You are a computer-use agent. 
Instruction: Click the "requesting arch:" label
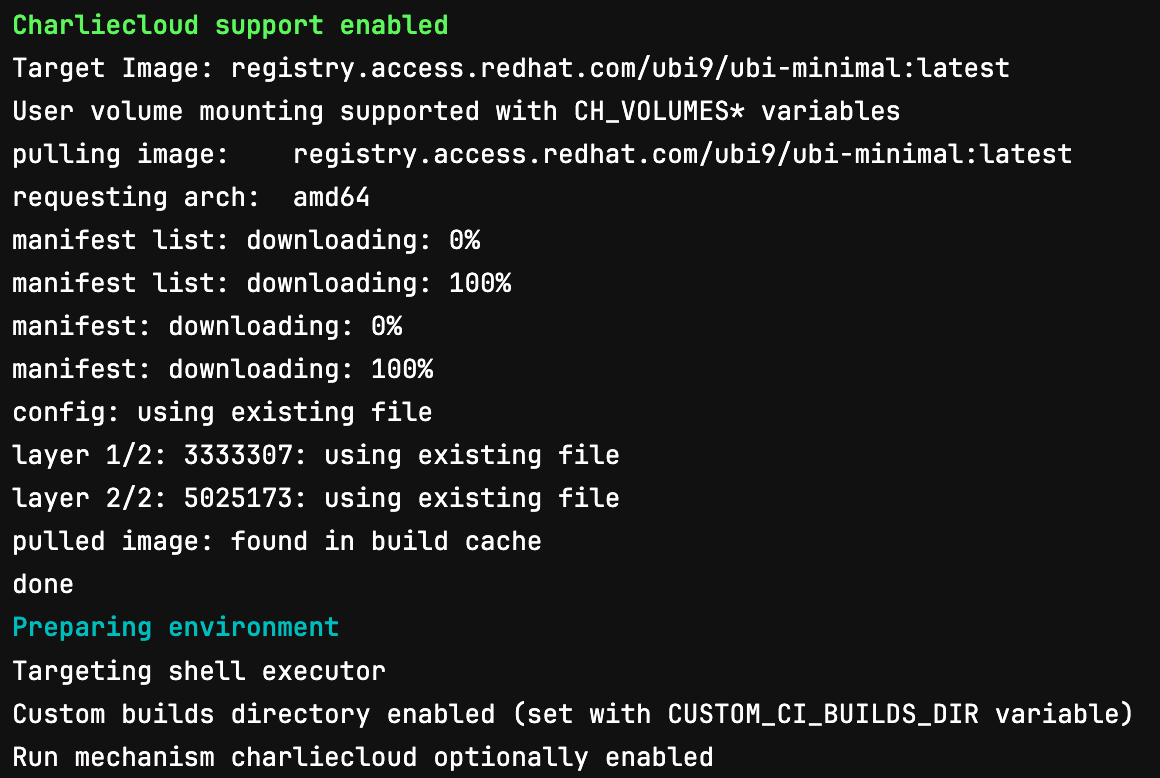[136, 197]
